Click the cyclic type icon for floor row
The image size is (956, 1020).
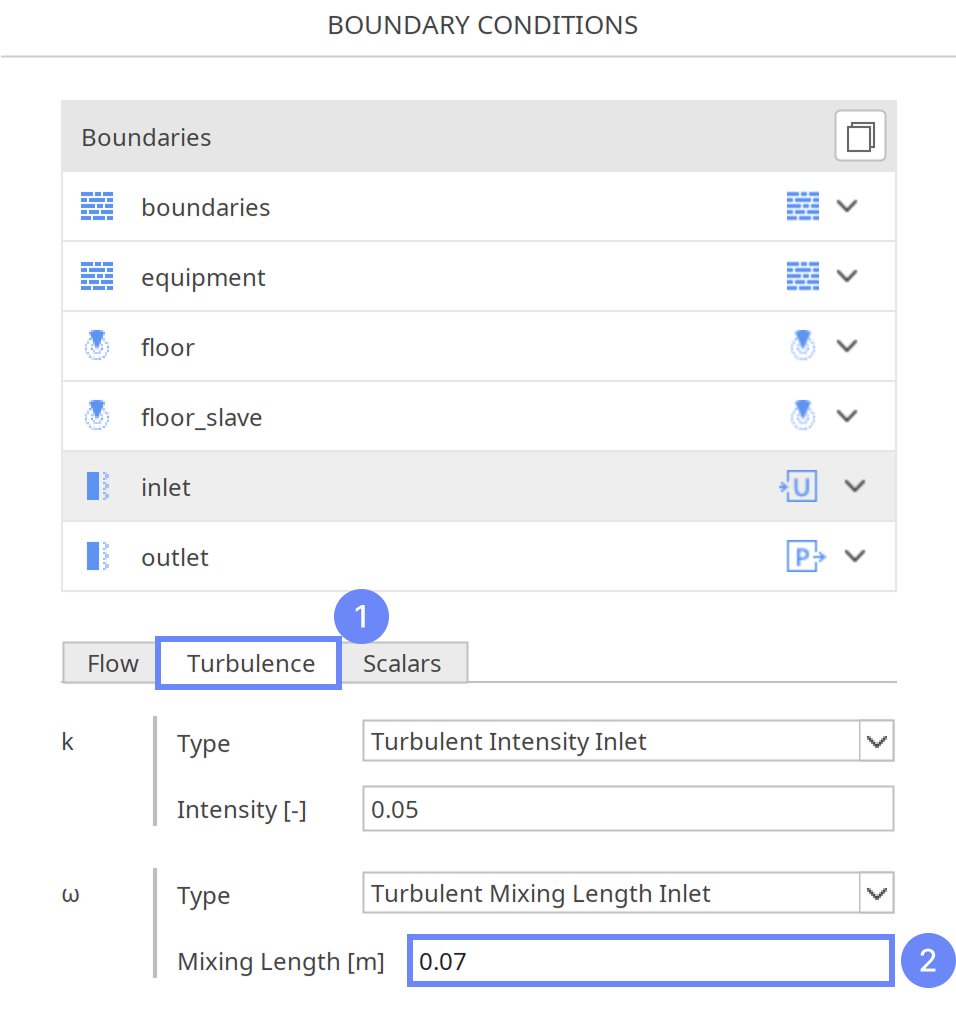pos(802,346)
